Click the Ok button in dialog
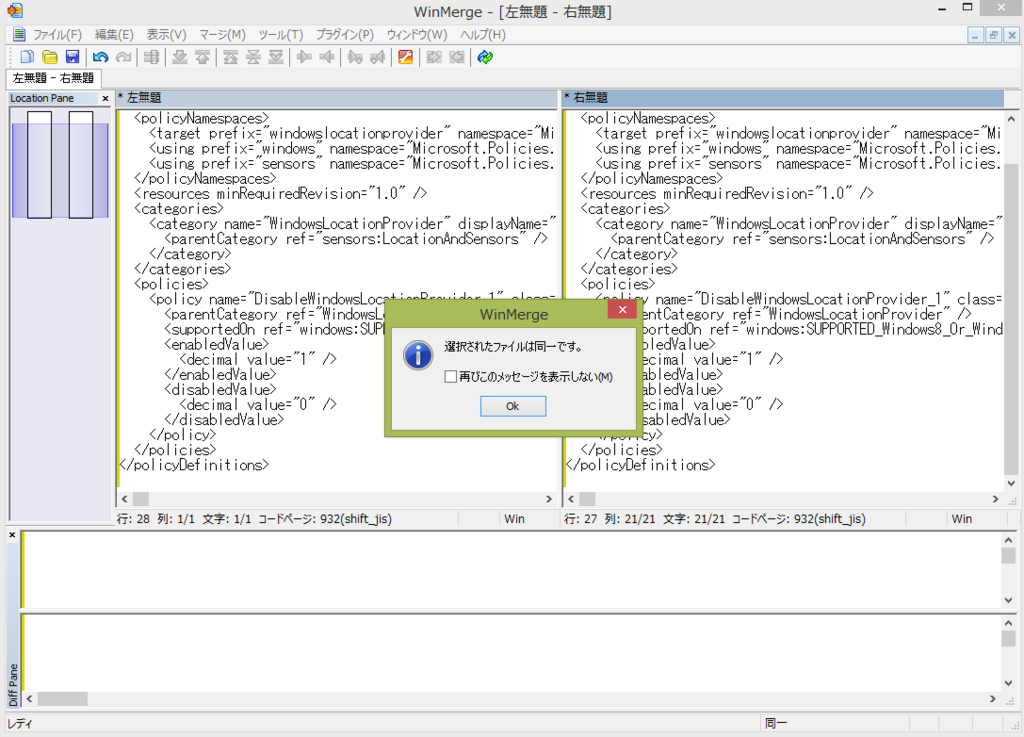Screen dimensions: 1024x737 (513, 406)
